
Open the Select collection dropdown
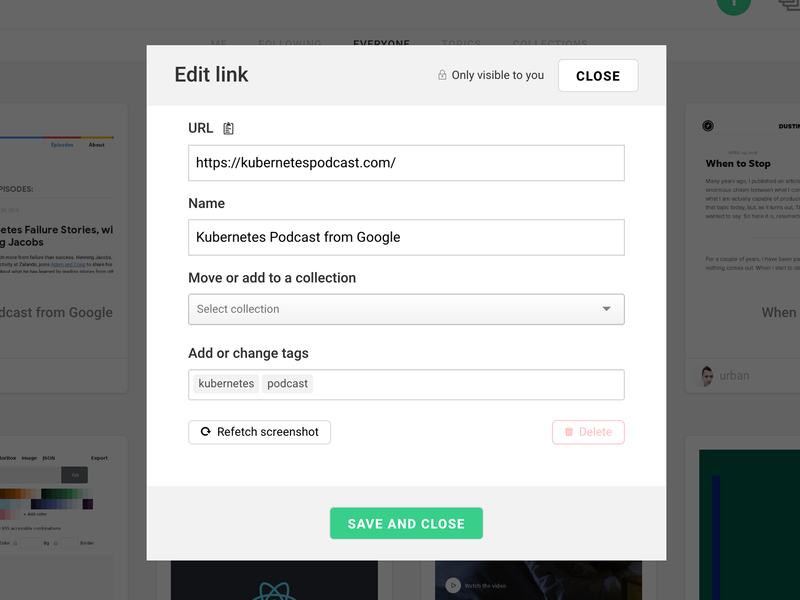(x=406, y=309)
